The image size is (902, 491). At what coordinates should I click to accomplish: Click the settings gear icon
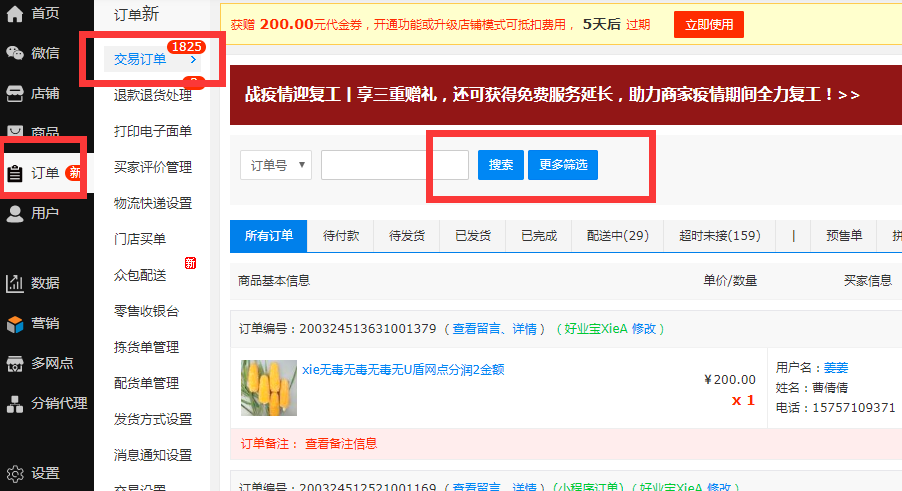coord(15,473)
